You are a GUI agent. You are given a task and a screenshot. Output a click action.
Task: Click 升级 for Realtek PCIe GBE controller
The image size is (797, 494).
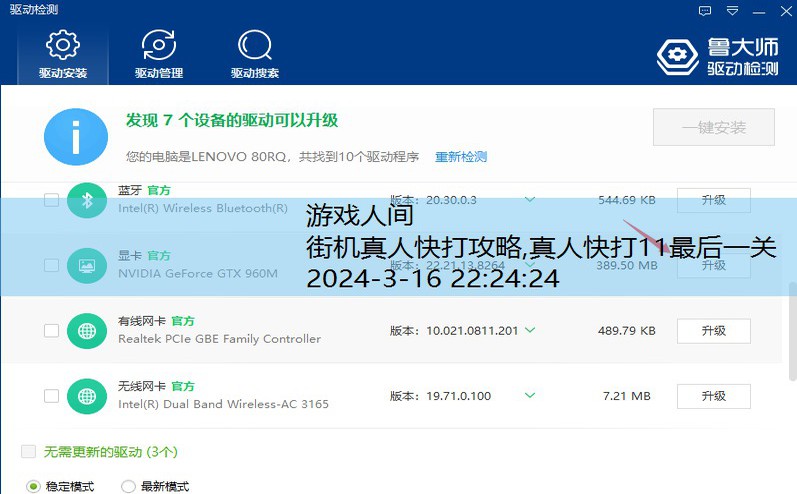tap(714, 331)
